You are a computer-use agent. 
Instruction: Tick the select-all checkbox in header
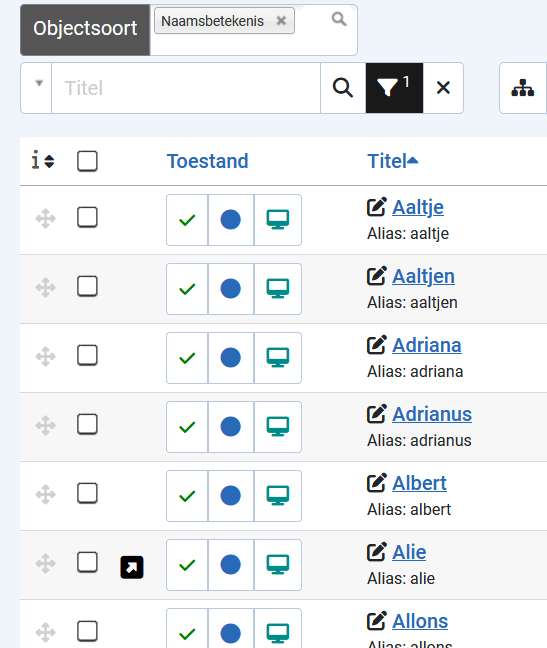[87, 161]
